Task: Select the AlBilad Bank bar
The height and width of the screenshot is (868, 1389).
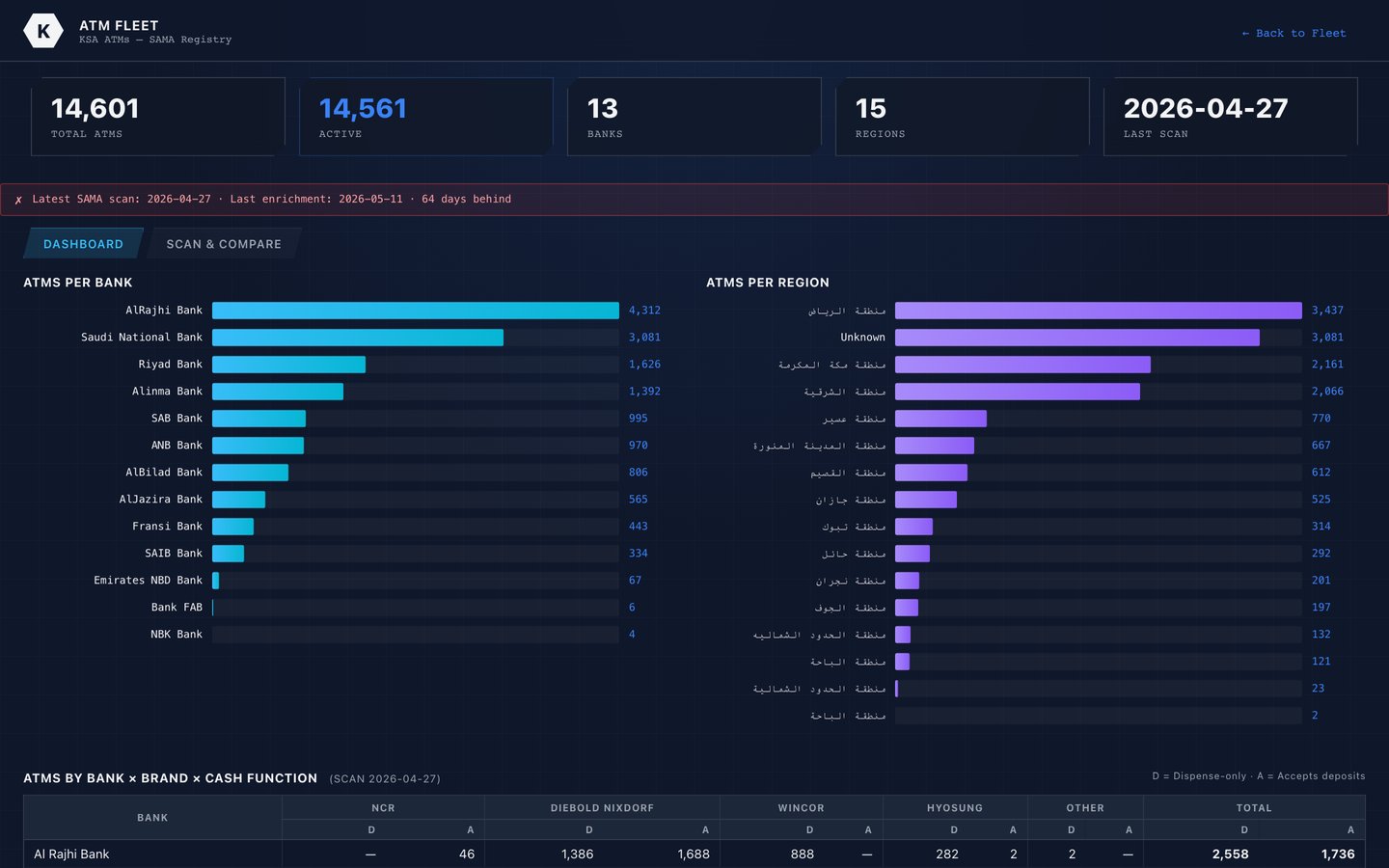Action: [250, 473]
